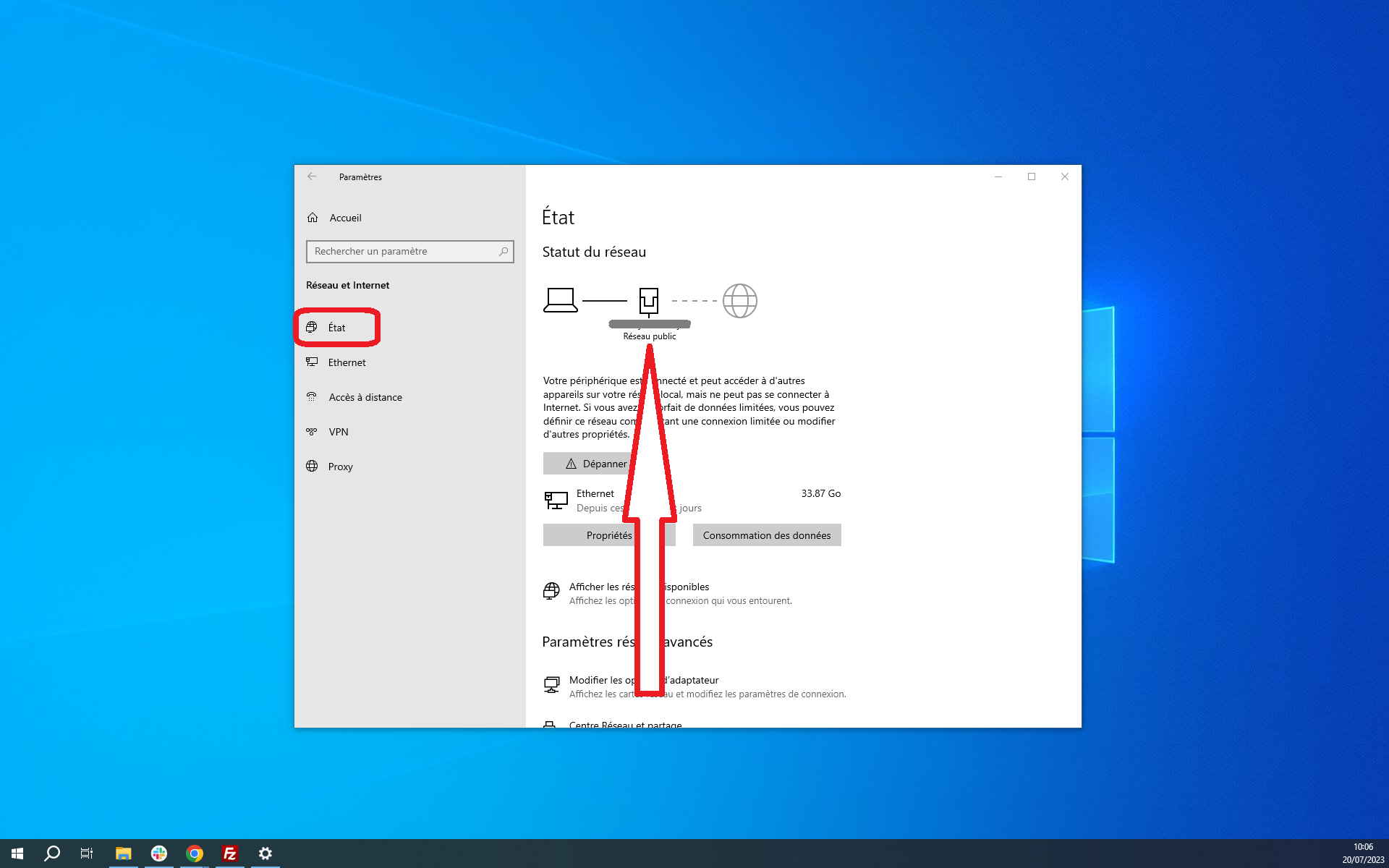The height and width of the screenshot is (868, 1389).
Task: Open Accès à distance settings
Action: (x=365, y=397)
